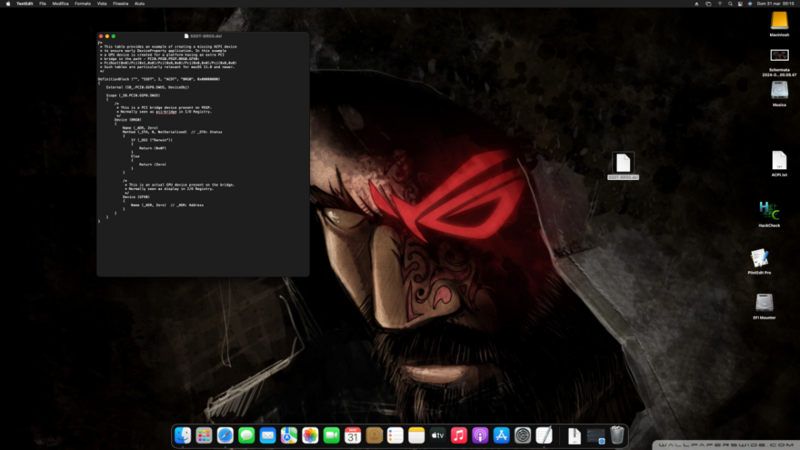Open the HackCheck desktop app icon
The width and height of the screenshot is (800, 450).
pyautogui.click(x=767, y=210)
